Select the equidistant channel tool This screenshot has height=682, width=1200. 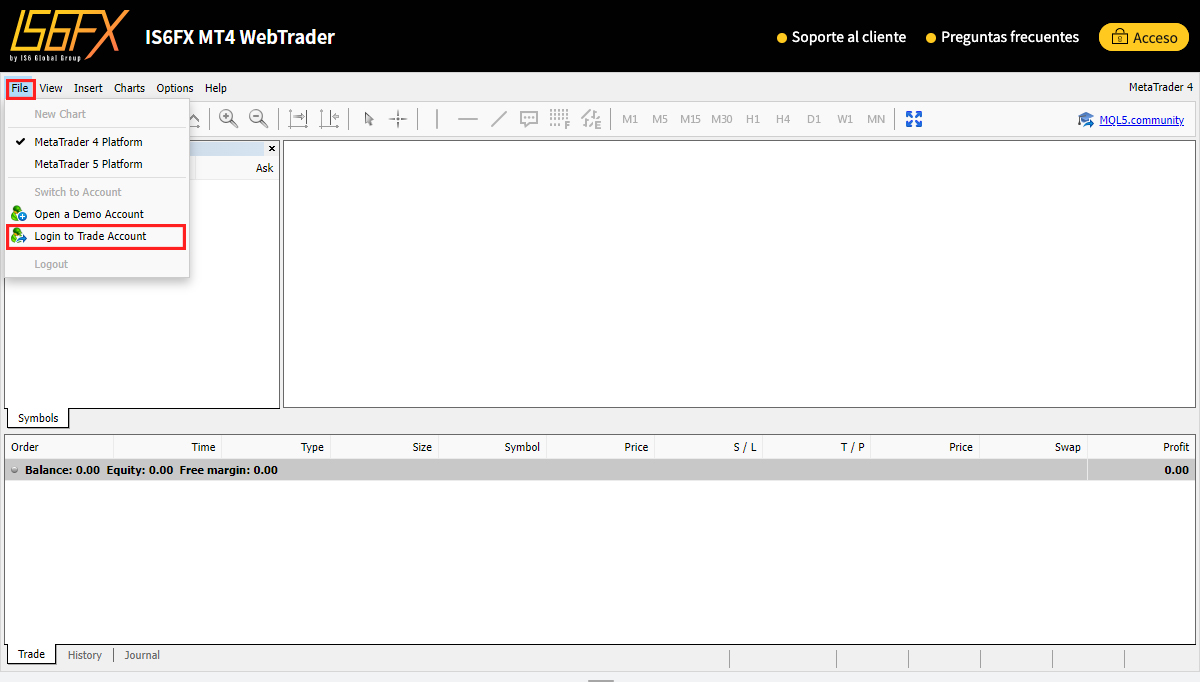[x=592, y=119]
